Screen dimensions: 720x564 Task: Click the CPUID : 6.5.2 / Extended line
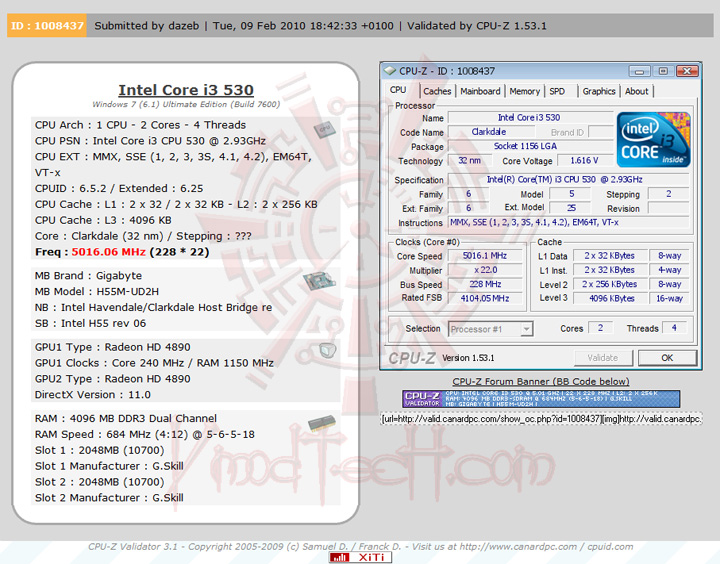click(x=119, y=189)
